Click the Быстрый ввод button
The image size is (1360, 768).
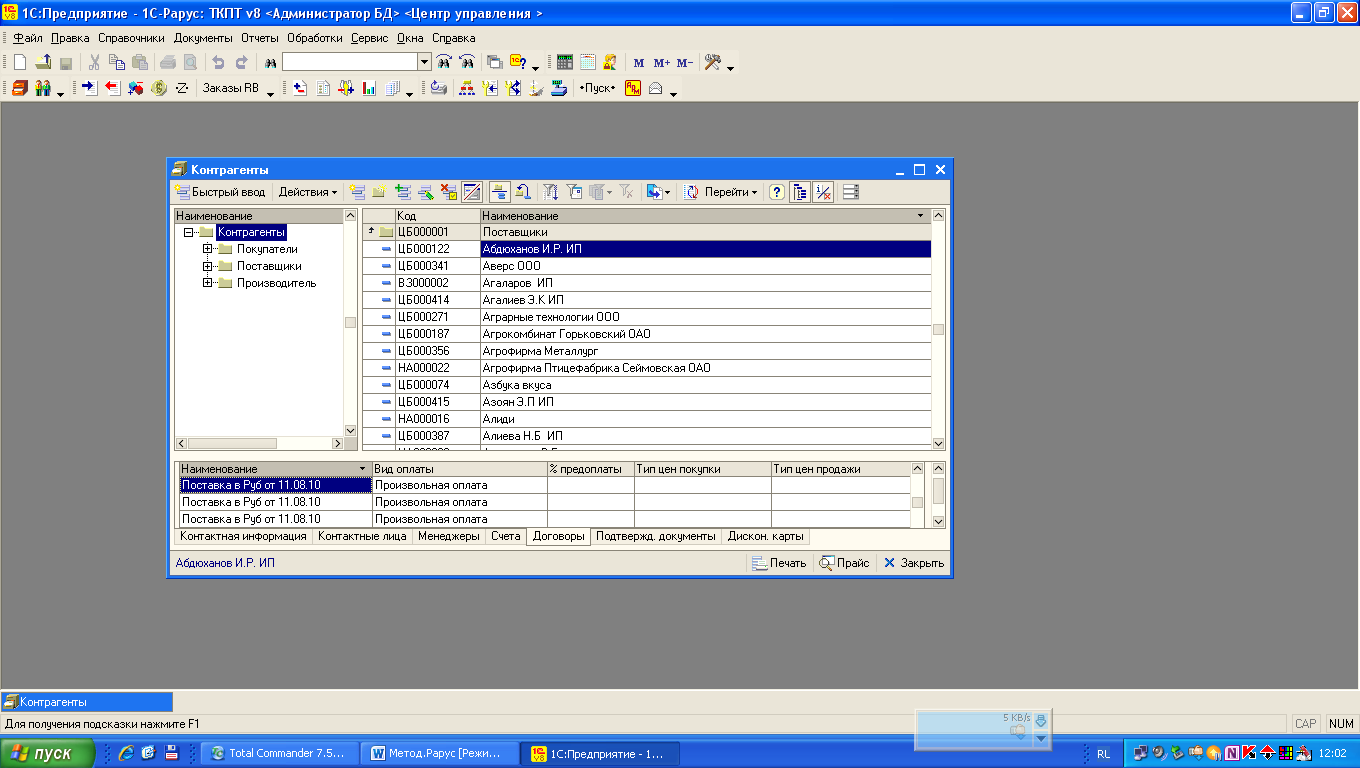click(x=221, y=192)
